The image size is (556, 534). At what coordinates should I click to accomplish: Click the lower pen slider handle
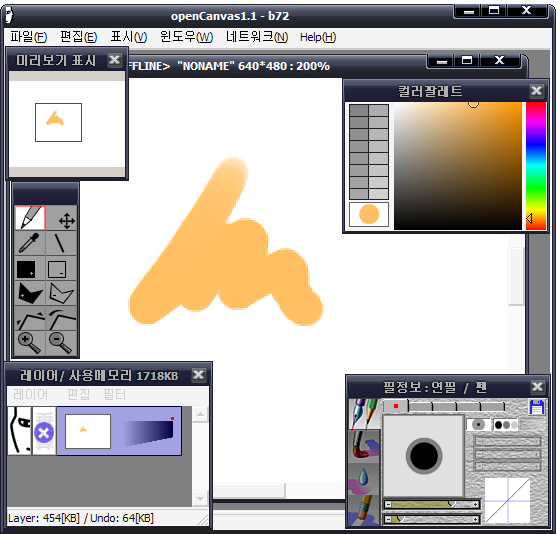click(401, 519)
